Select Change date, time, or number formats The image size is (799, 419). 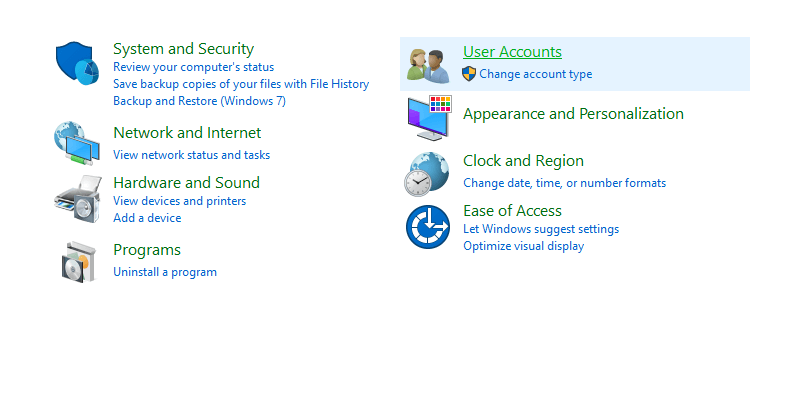(565, 183)
